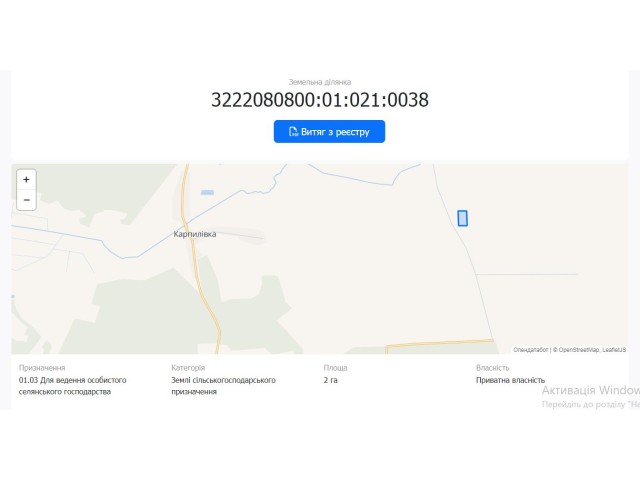
Task: Click the Землі сільськогосподарського призначення category text
Action: (223, 386)
